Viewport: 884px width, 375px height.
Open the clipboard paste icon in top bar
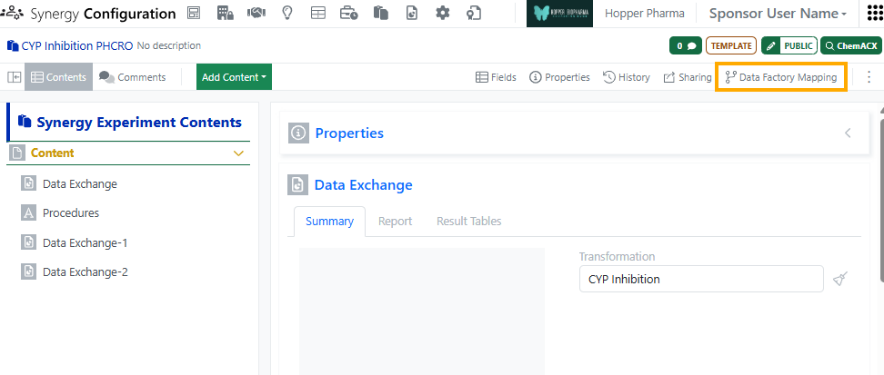tap(381, 13)
